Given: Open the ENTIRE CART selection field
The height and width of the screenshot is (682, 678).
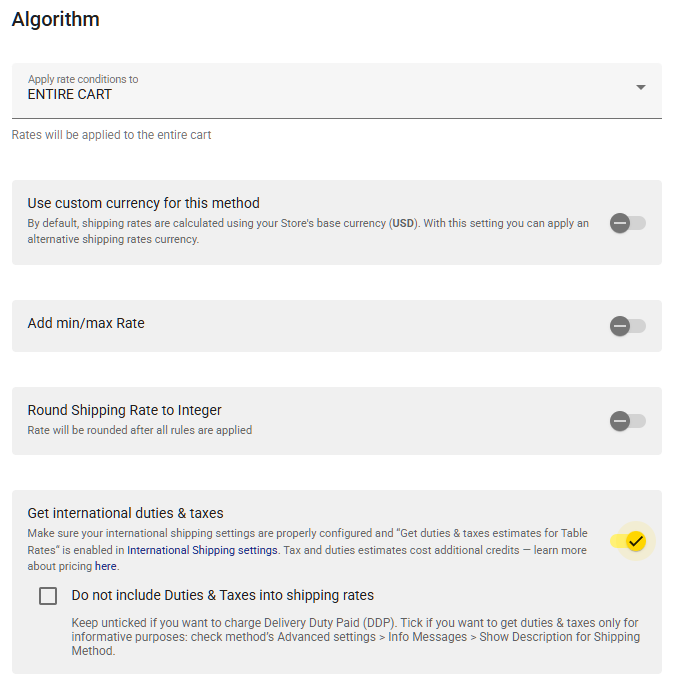Looking at the screenshot, I should tap(337, 90).
